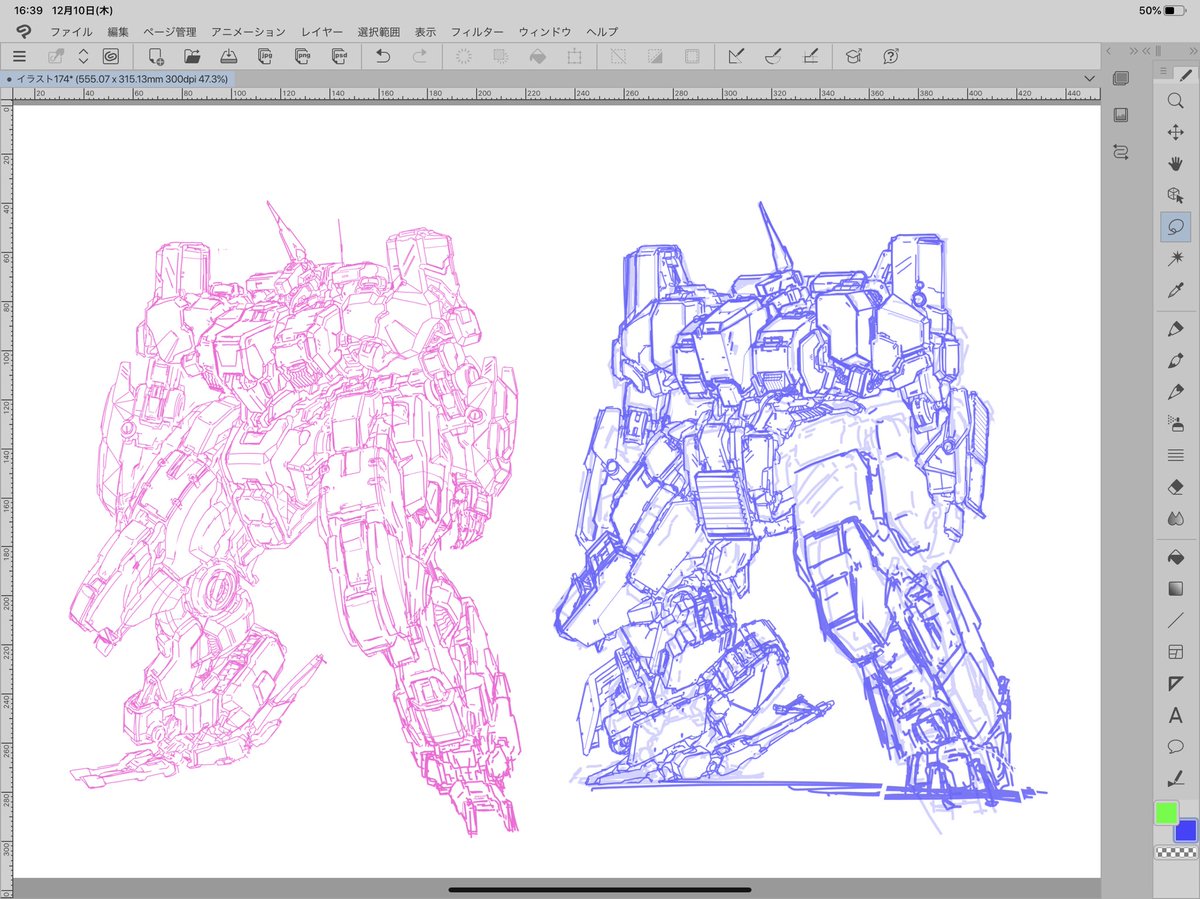Screen dimensions: 1200x899
Task: Click the Fill selection bucket icon
Action: pos(538,57)
